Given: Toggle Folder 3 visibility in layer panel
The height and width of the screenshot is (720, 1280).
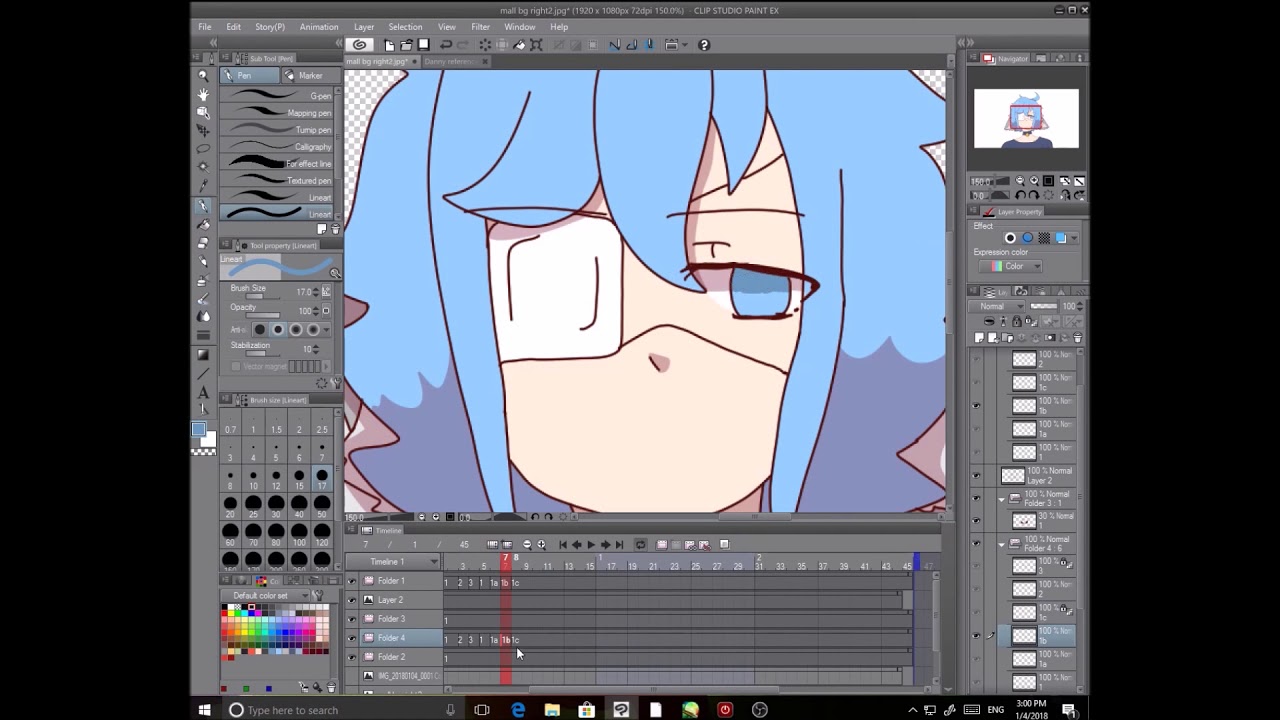Looking at the screenshot, I should 977,498.
